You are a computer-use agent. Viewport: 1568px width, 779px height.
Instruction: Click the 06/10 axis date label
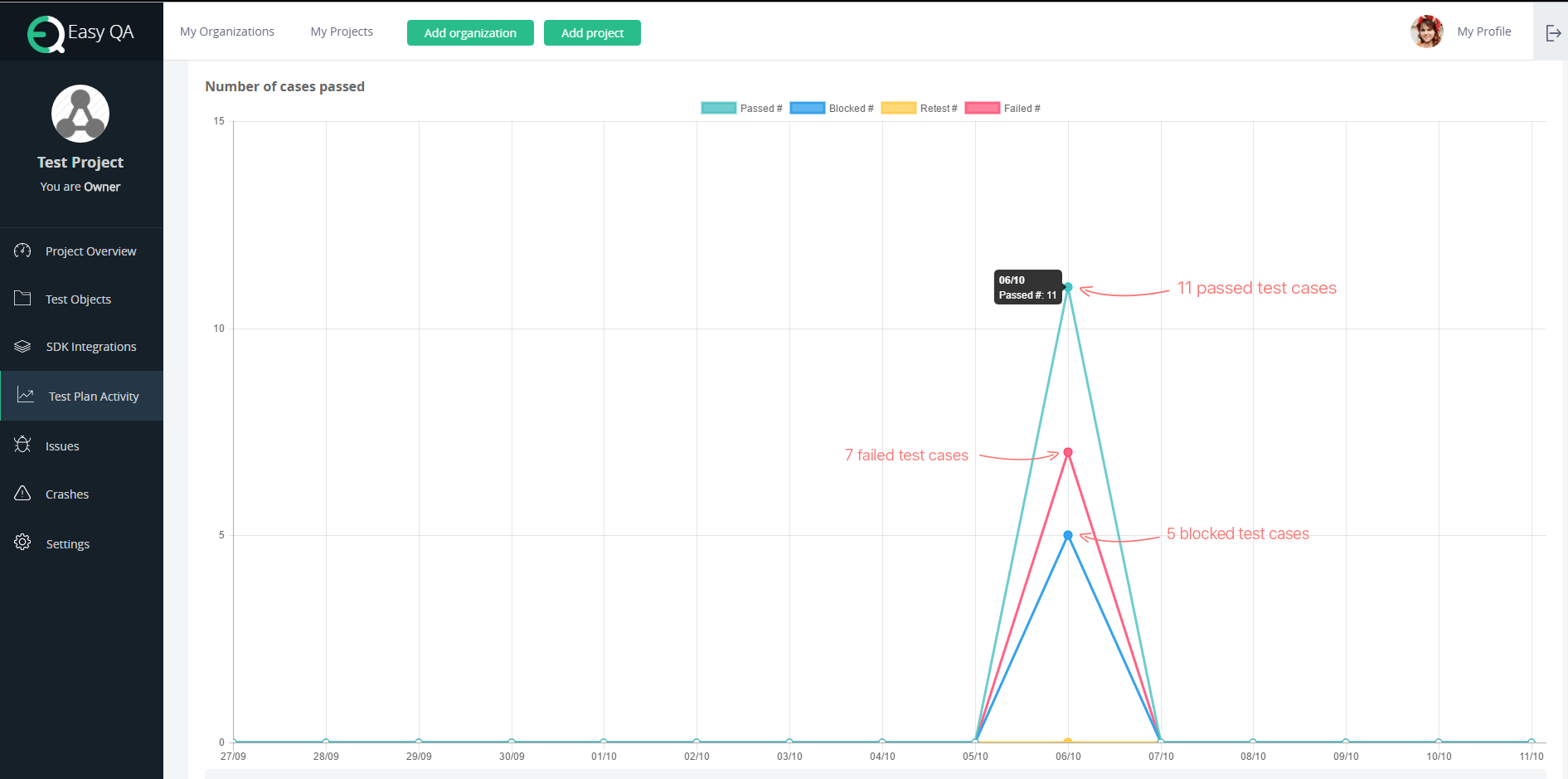pos(1068,757)
